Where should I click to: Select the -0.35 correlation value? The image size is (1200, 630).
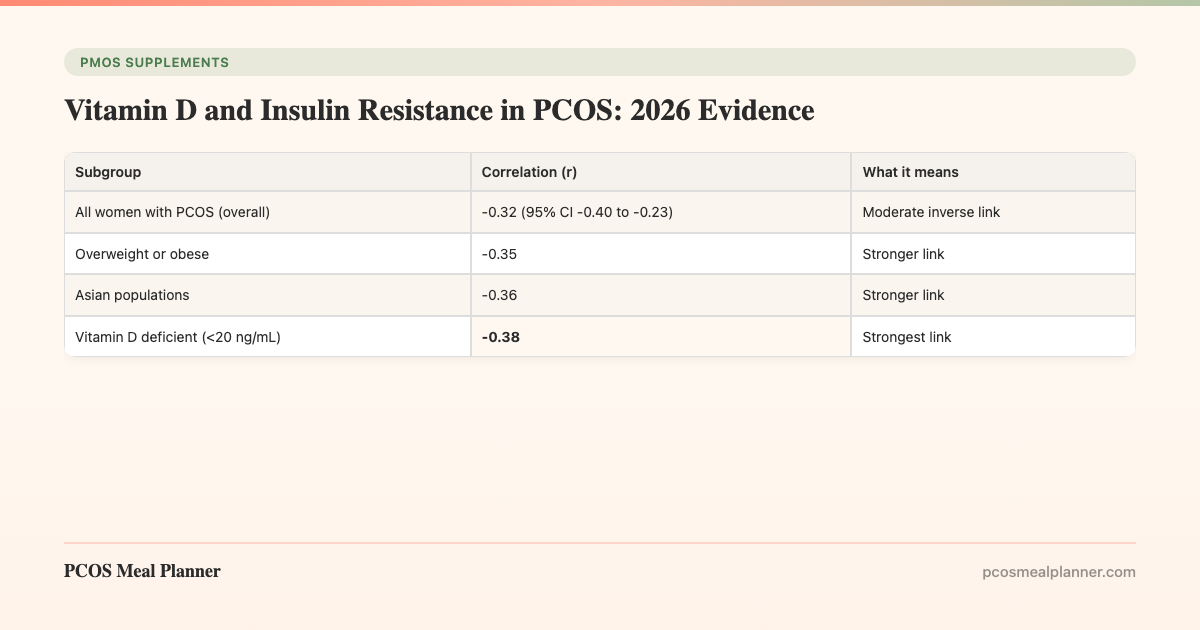[x=499, y=254]
